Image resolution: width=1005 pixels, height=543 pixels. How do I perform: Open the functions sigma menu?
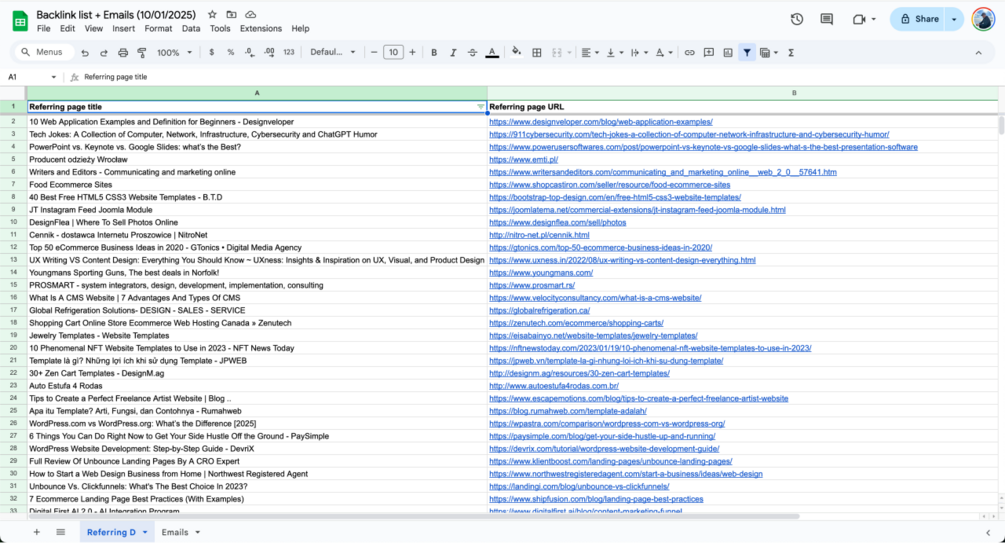pyautogui.click(x=791, y=53)
